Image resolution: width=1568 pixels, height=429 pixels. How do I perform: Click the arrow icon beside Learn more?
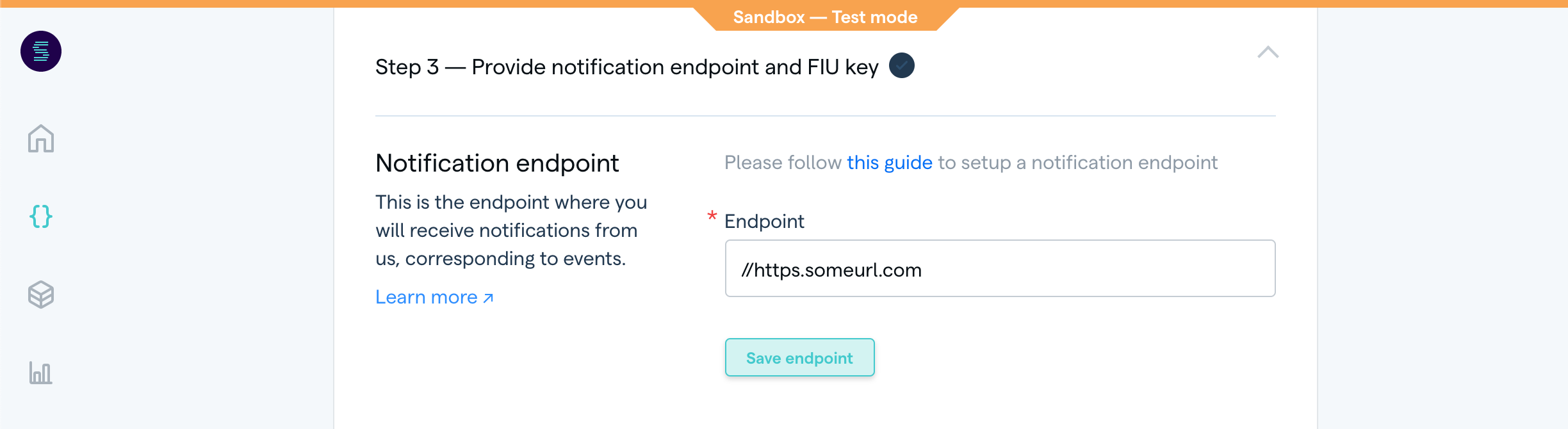[x=488, y=298]
